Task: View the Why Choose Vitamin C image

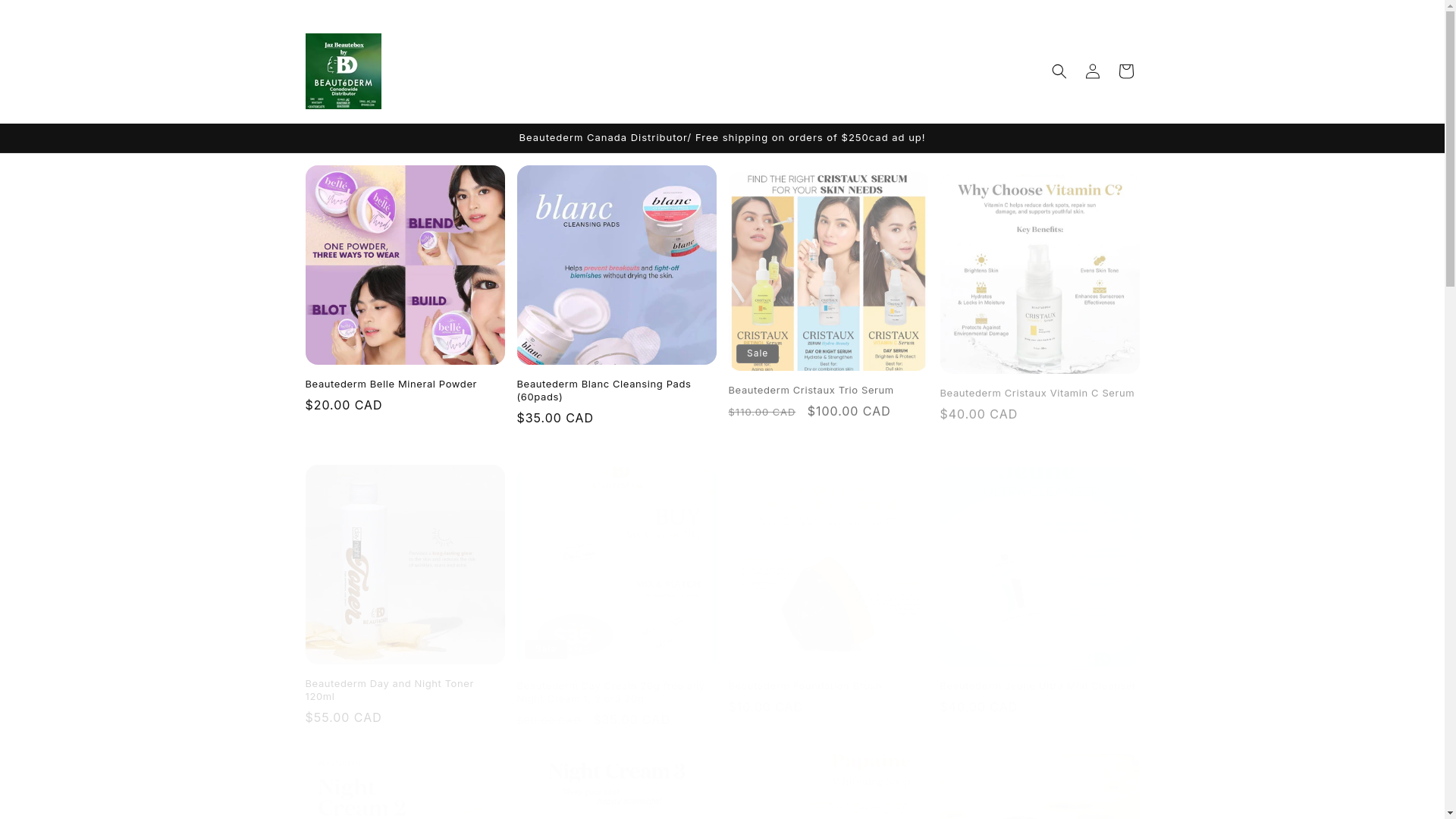Action: [1039, 274]
